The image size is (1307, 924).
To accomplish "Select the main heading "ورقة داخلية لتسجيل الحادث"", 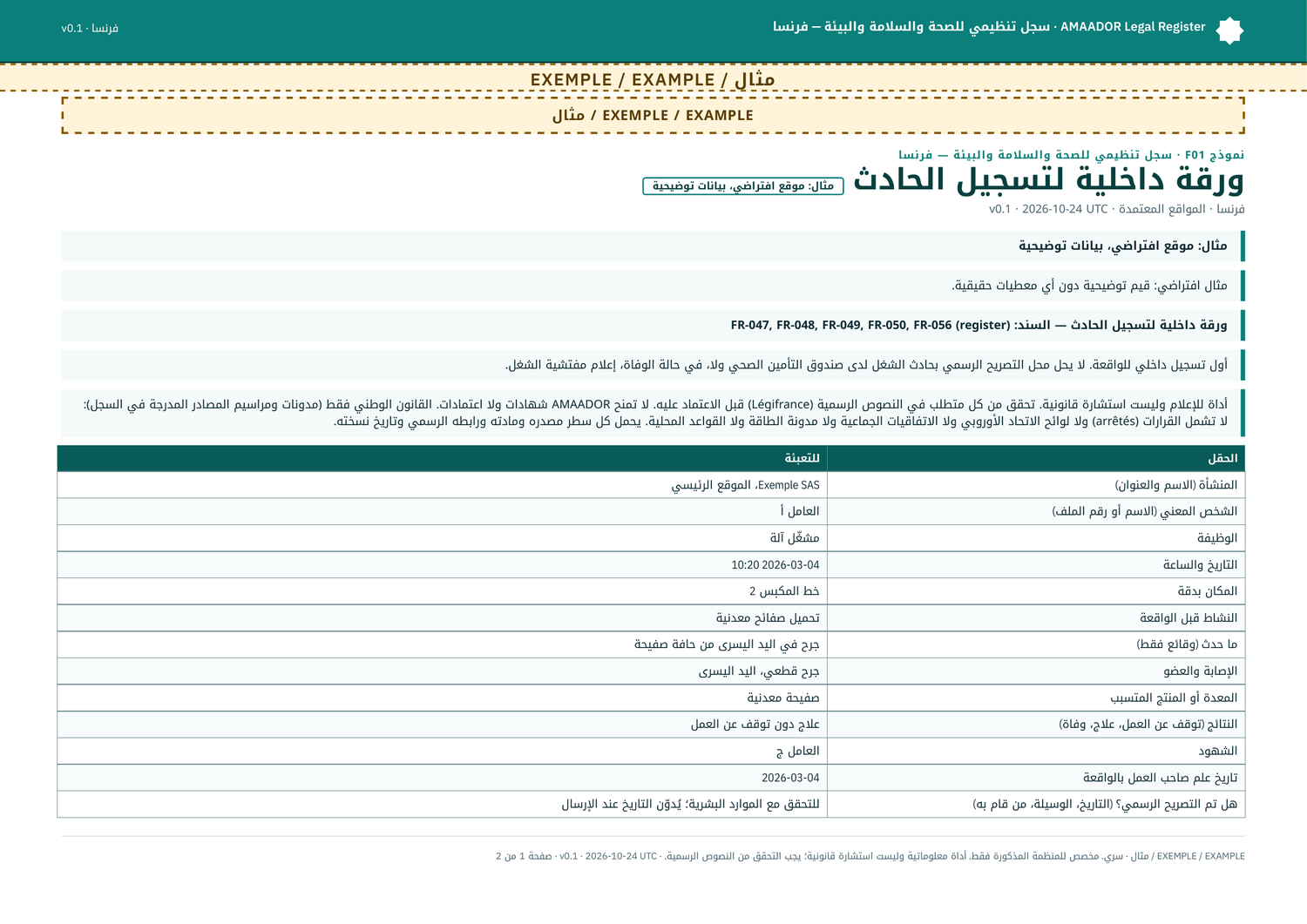I will tap(1049, 179).
